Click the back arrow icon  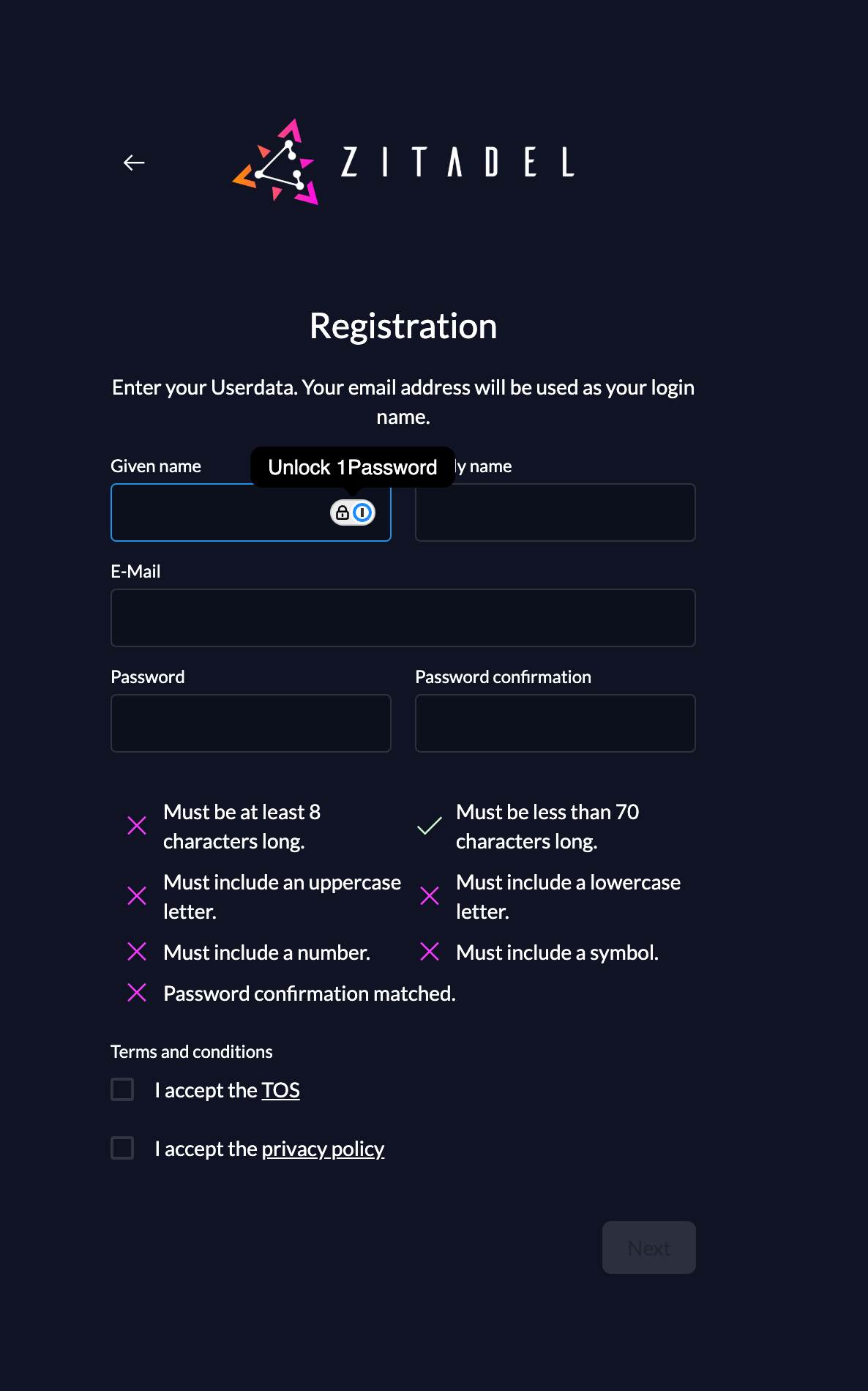pyautogui.click(x=134, y=163)
